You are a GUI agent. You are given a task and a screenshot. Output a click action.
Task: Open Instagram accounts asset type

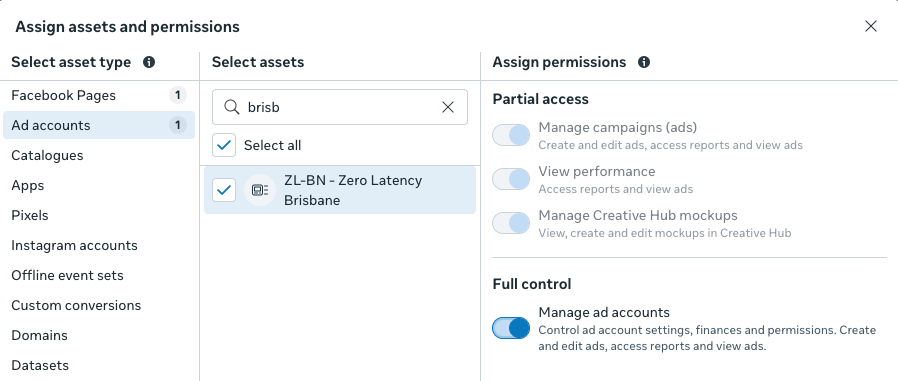[99, 245]
